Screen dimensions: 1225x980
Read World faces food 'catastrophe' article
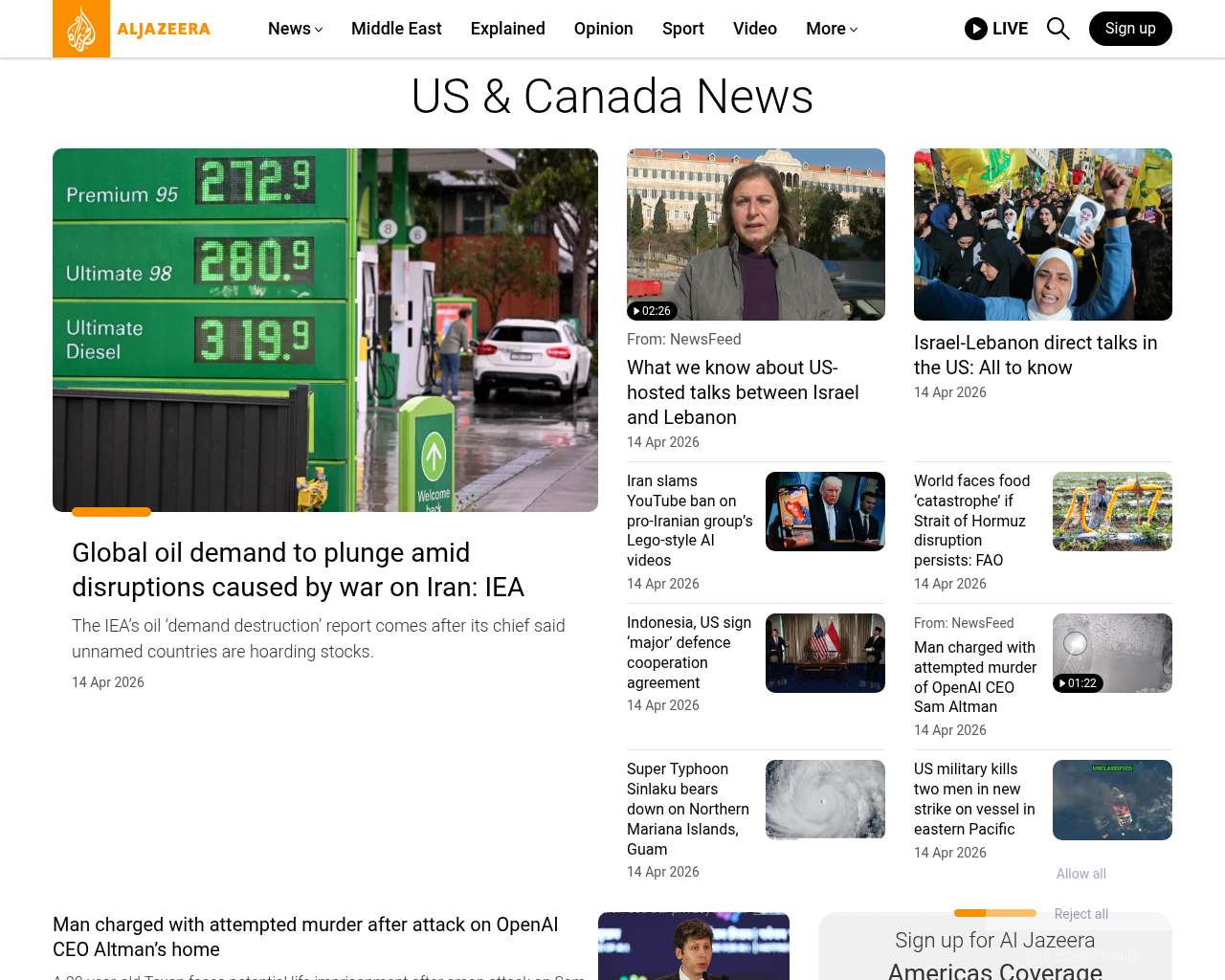click(x=972, y=521)
